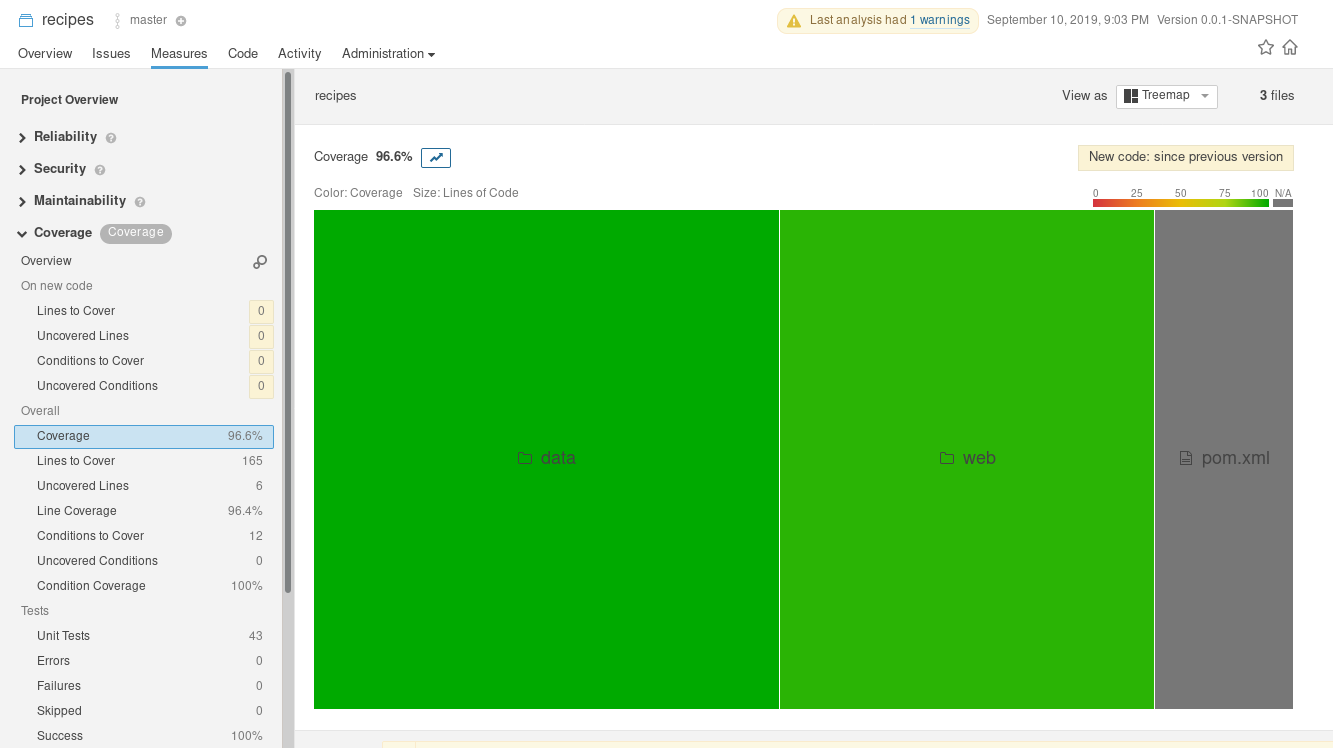This screenshot has width=1333, height=748.
Task: Select Unit Tests 43 measure
Action: point(144,636)
